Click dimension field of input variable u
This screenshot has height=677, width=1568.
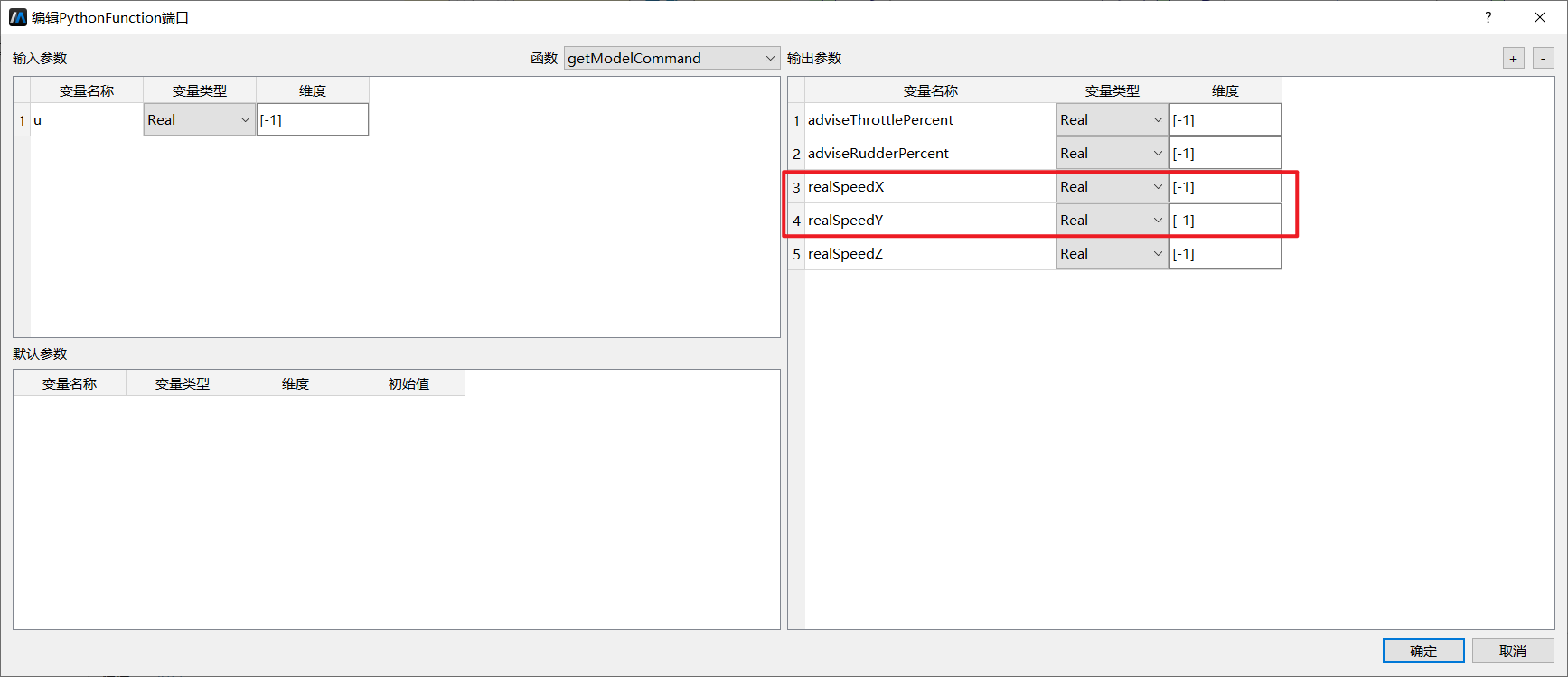point(313,119)
